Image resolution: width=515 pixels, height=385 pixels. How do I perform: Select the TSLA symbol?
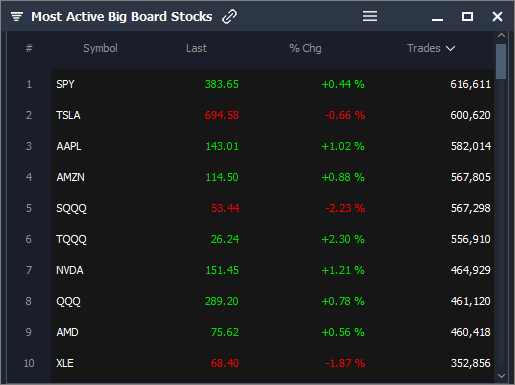point(68,115)
